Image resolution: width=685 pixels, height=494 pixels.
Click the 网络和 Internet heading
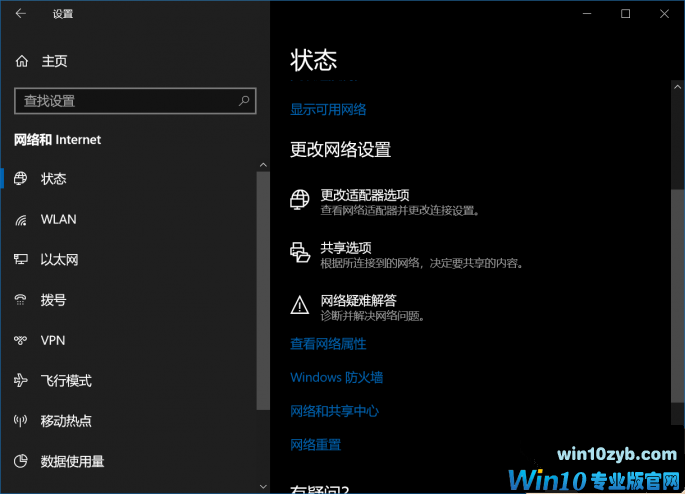click(57, 140)
